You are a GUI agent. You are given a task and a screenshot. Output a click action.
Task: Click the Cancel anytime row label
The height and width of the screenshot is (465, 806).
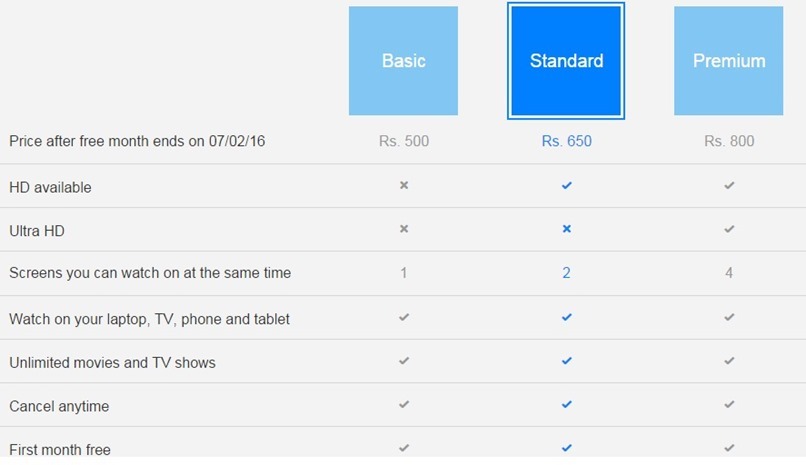tap(59, 406)
